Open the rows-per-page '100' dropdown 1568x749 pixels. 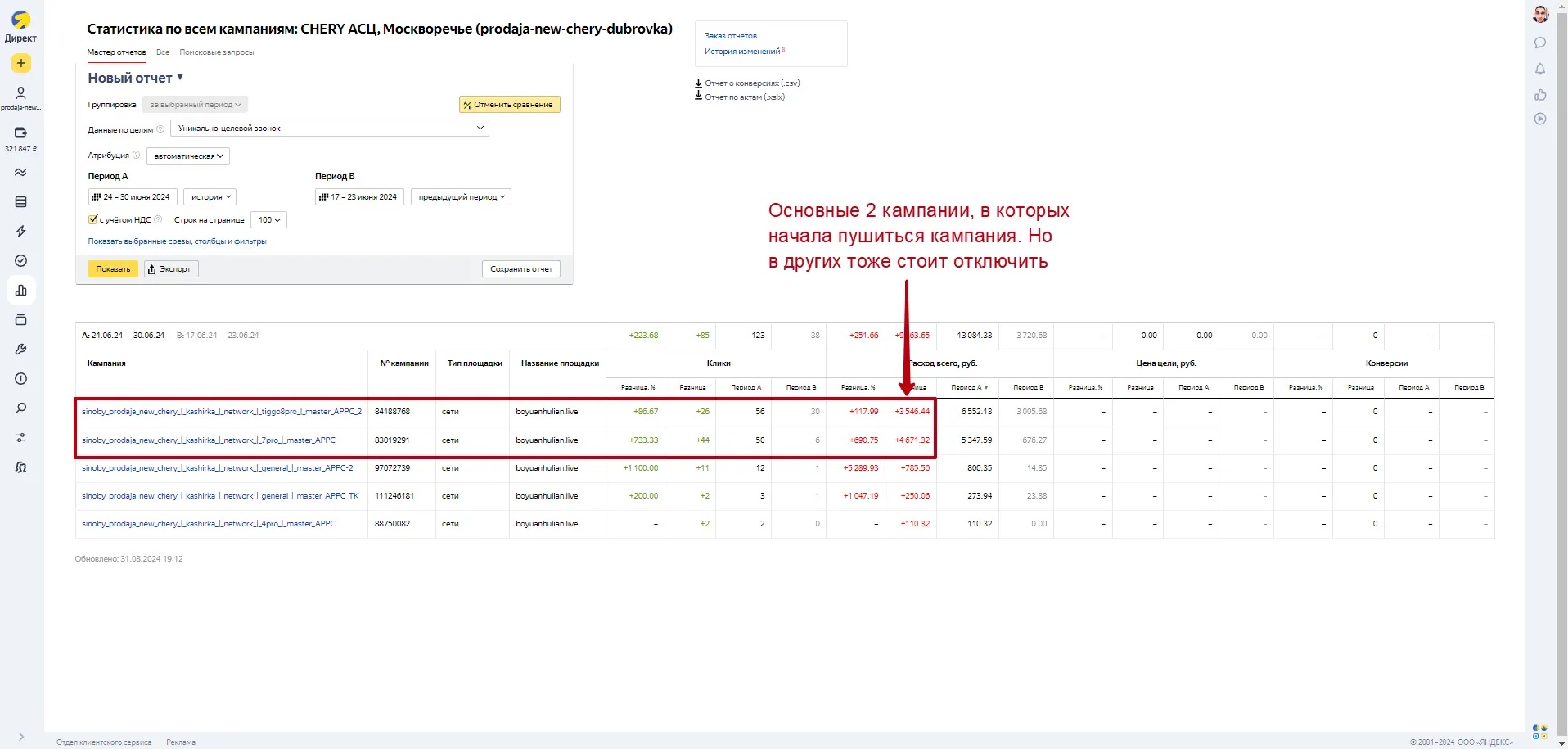(268, 219)
